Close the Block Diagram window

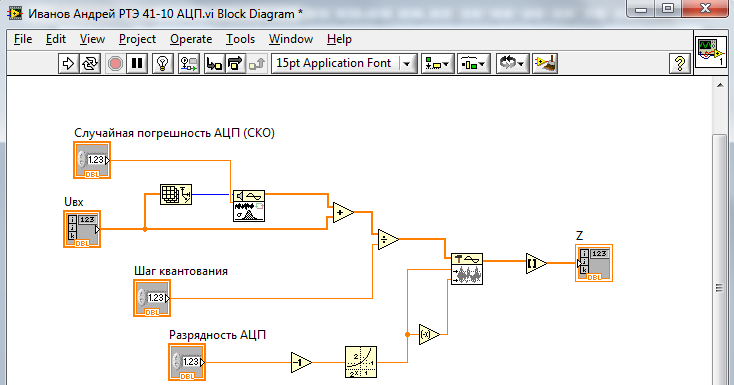tap(705, 9)
